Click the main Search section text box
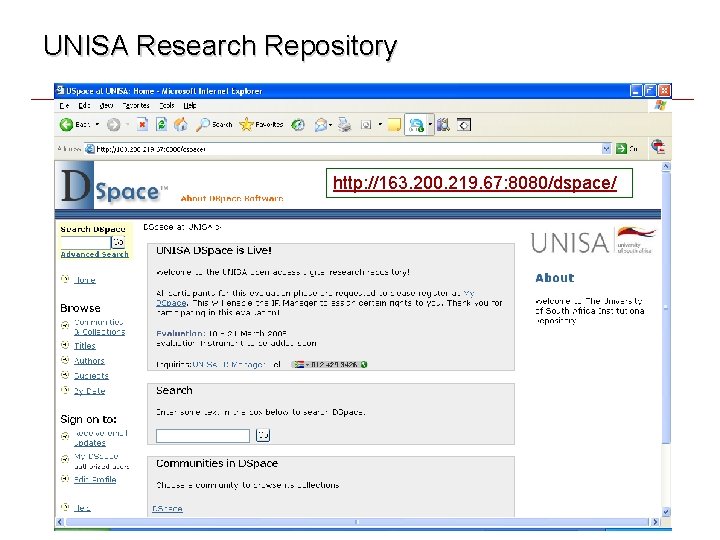The image size is (720, 540). click(203, 435)
